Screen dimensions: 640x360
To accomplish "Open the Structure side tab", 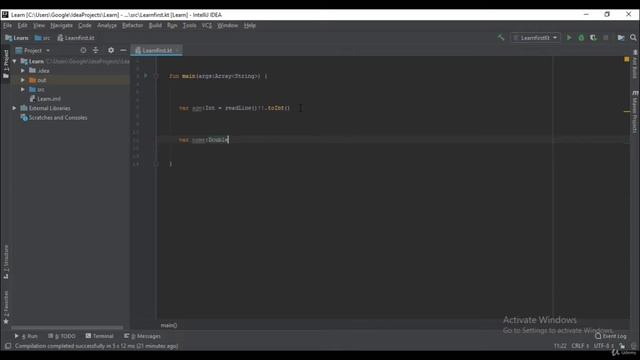I will point(6,262).
